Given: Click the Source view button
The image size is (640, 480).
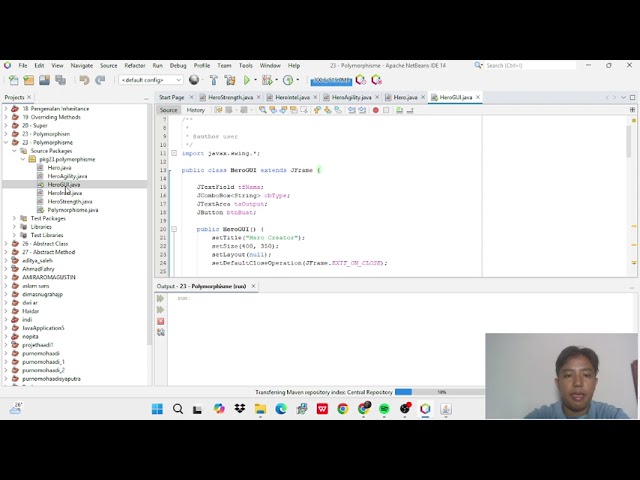Looking at the screenshot, I should (x=169, y=110).
